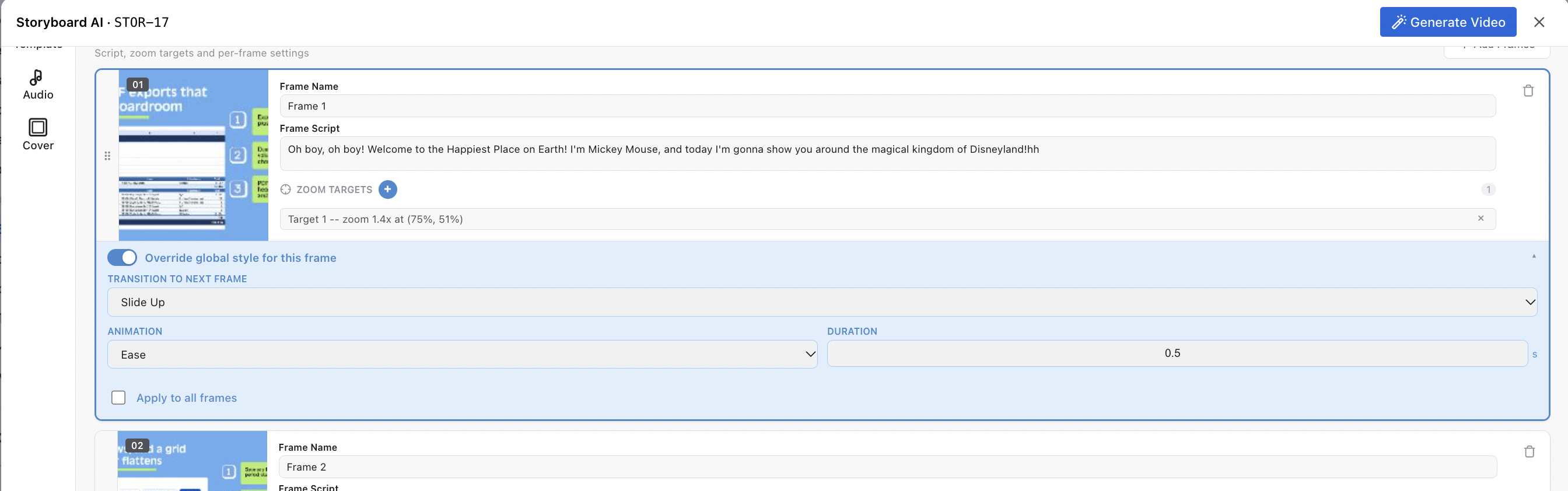
Task: Click the Override global style label text
Action: click(x=240, y=258)
